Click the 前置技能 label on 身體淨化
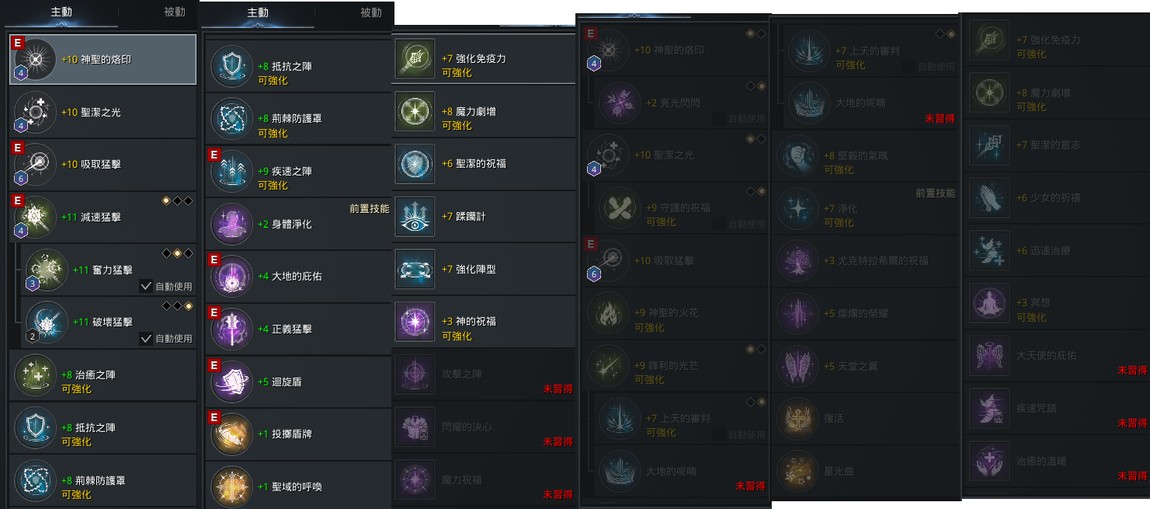The image size is (1150, 509). point(369,209)
